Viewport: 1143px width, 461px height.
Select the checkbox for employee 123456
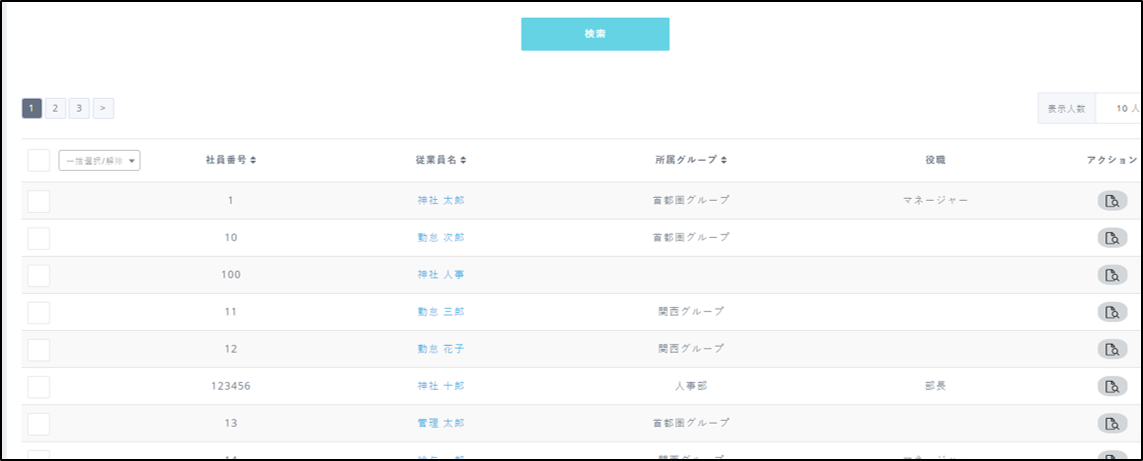point(38,387)
